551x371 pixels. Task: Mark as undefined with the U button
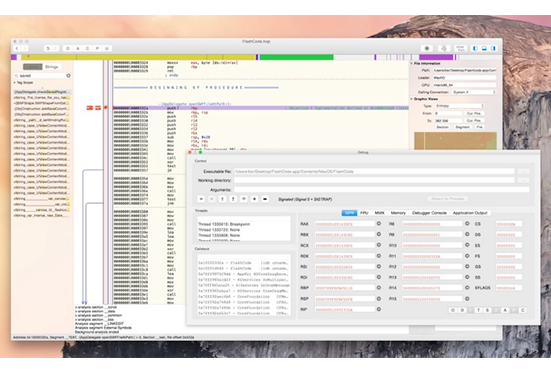[107, 48]
